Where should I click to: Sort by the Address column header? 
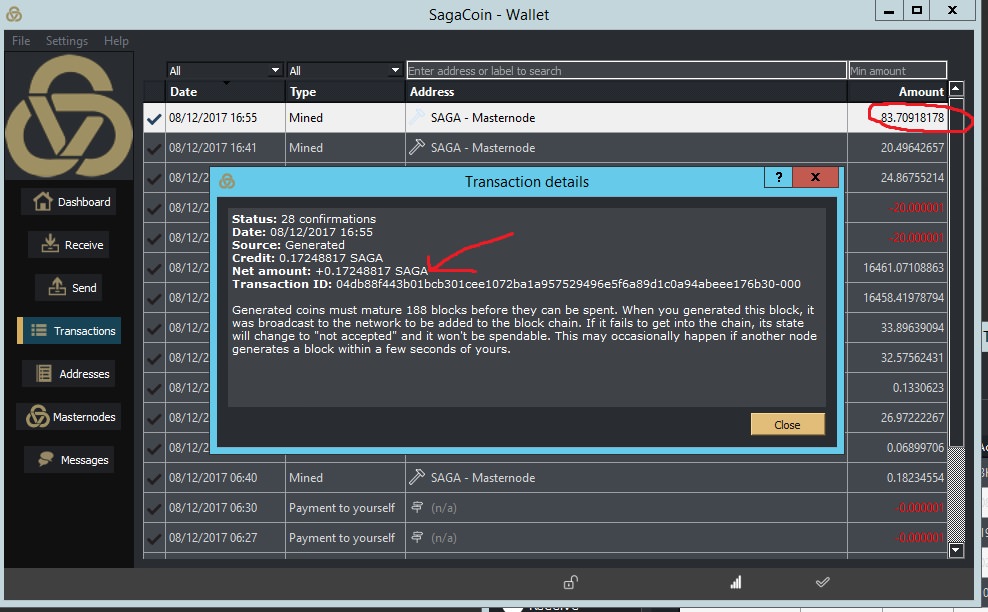626,92
